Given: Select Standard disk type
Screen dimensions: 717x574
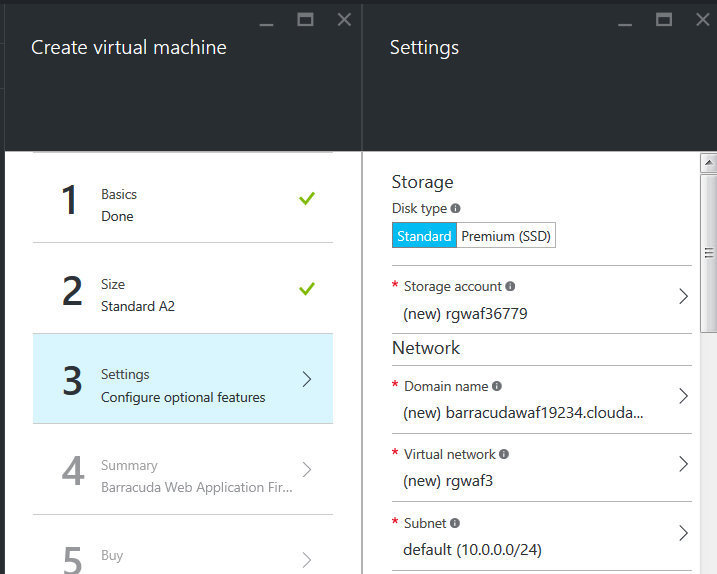Looking at the screenshot, I should (x=424, y=236).
